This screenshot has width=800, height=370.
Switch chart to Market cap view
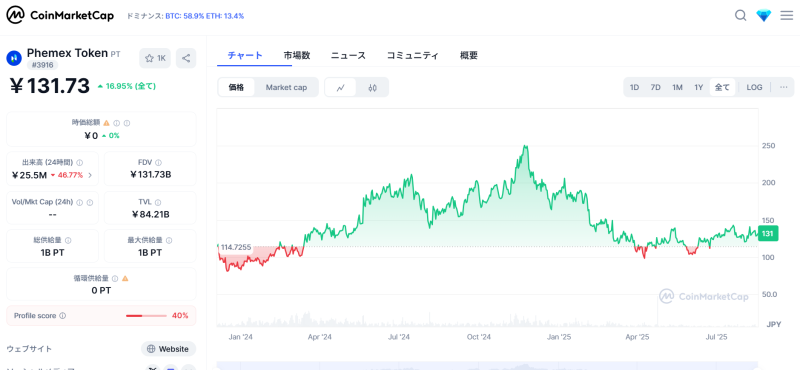point(286,87)
